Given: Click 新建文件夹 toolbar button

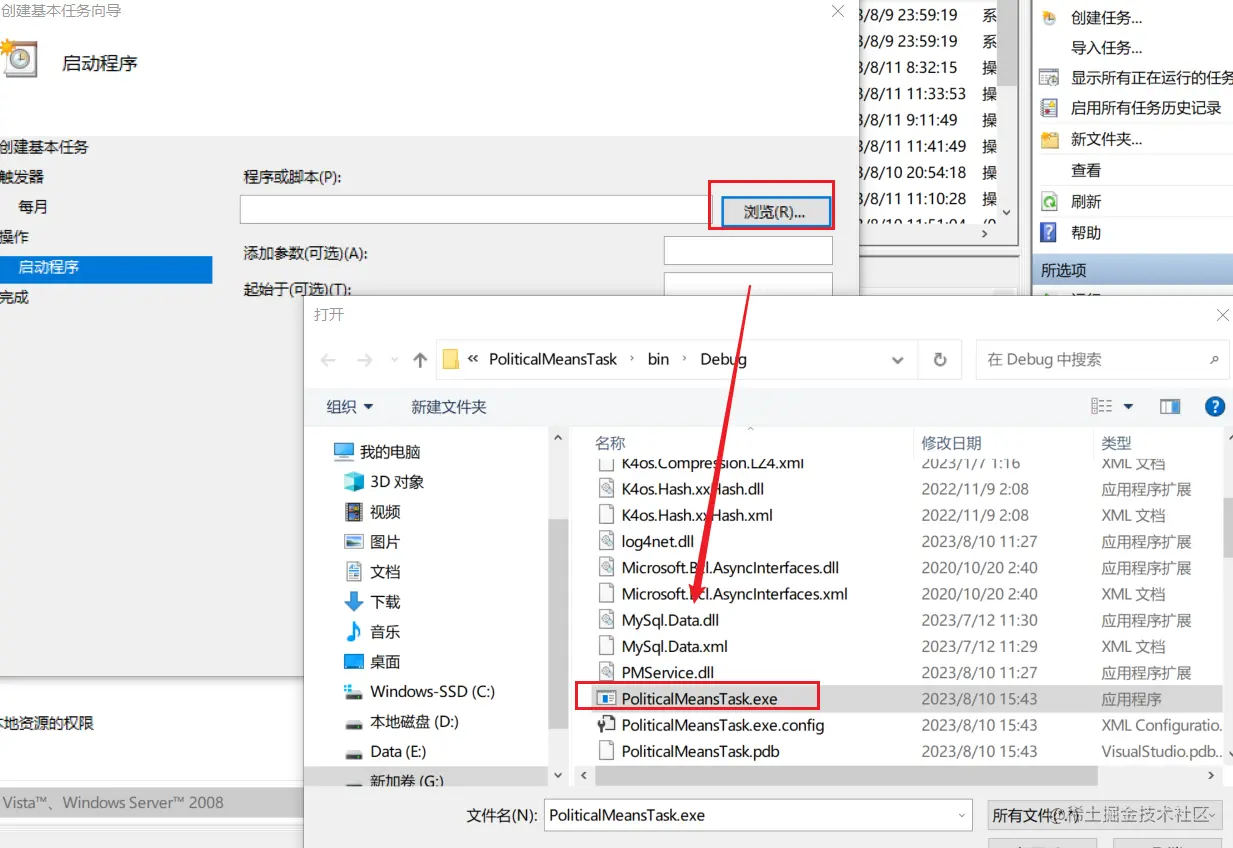Looking at the screenshot, I should tap(449, 407).
